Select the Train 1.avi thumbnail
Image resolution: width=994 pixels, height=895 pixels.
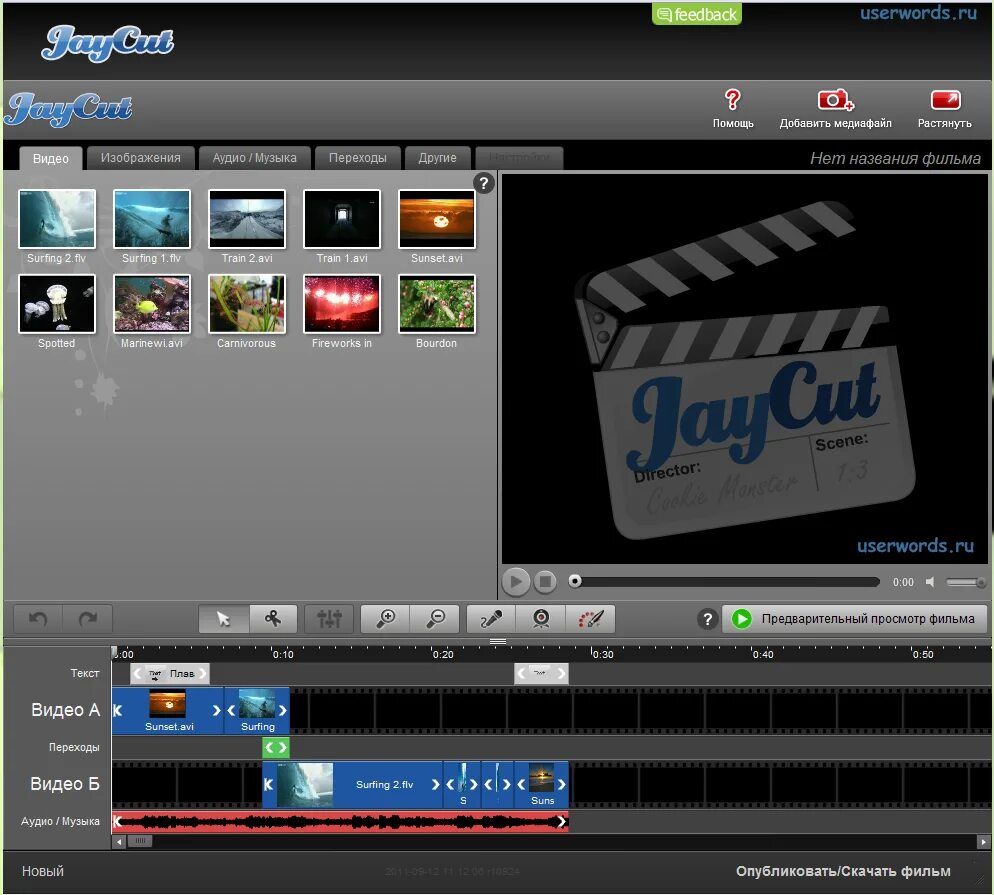pyautogui.click(x=342, y=219)
